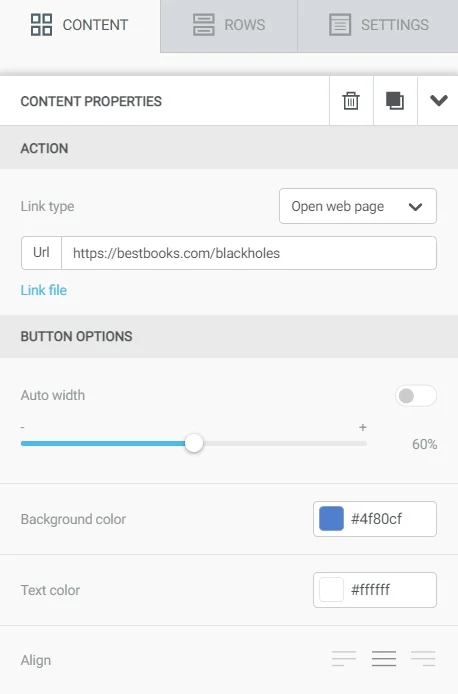Open the blue background color swatch

coord(331,519)
